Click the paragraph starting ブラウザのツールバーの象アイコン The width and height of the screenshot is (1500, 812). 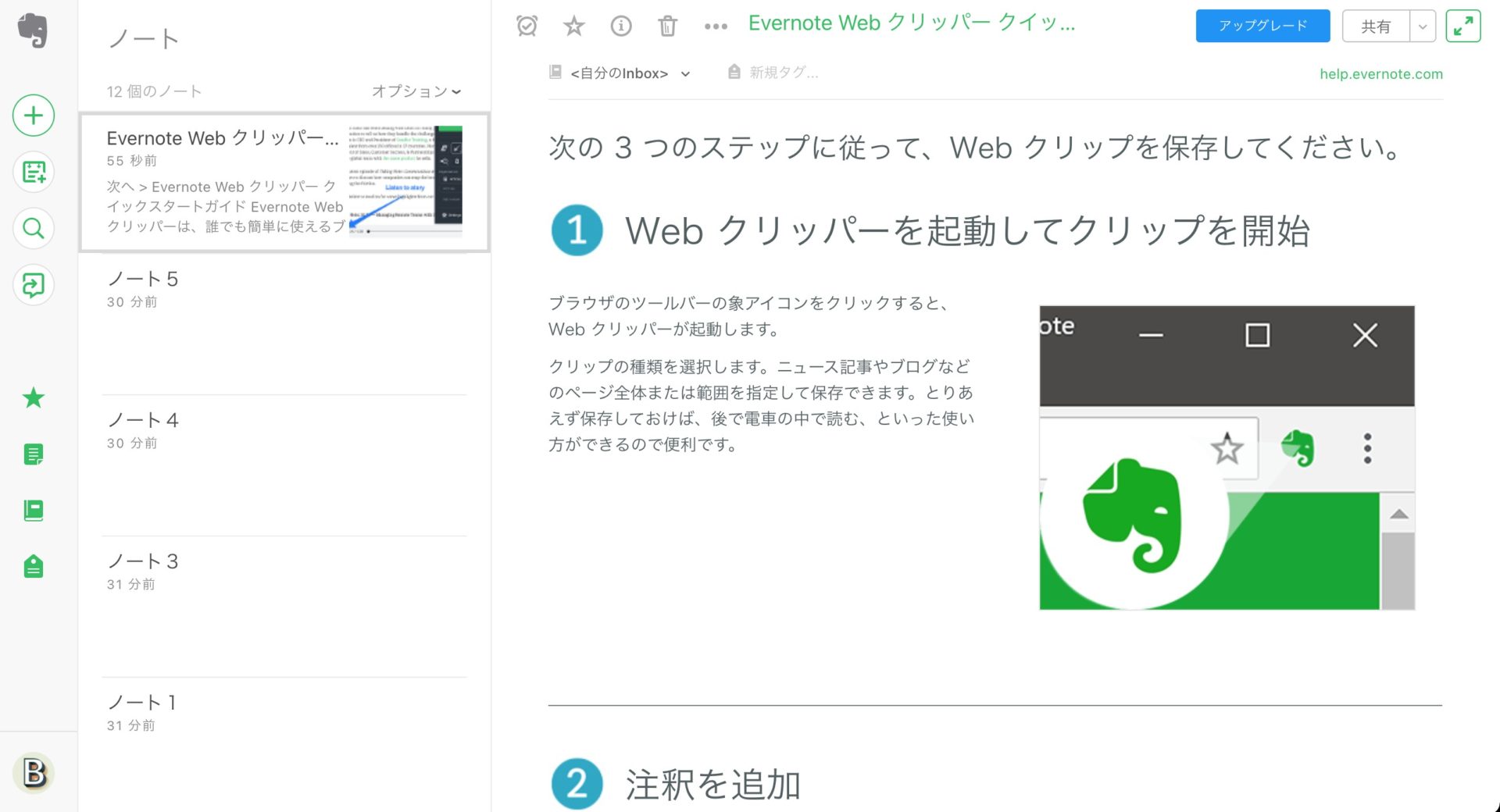pos(748,316)
